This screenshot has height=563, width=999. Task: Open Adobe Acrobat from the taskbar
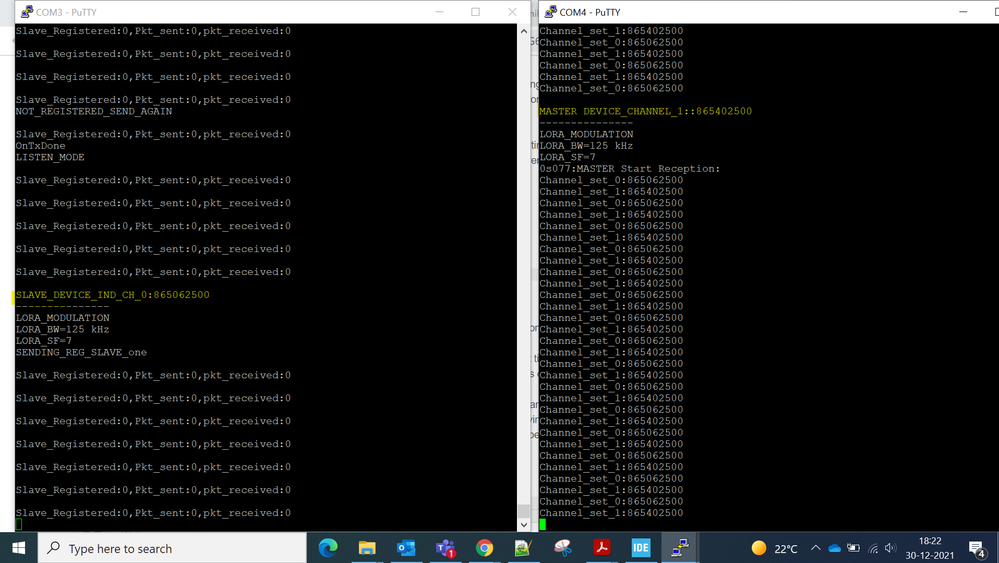pyautogui.click(x=601, y=548)
